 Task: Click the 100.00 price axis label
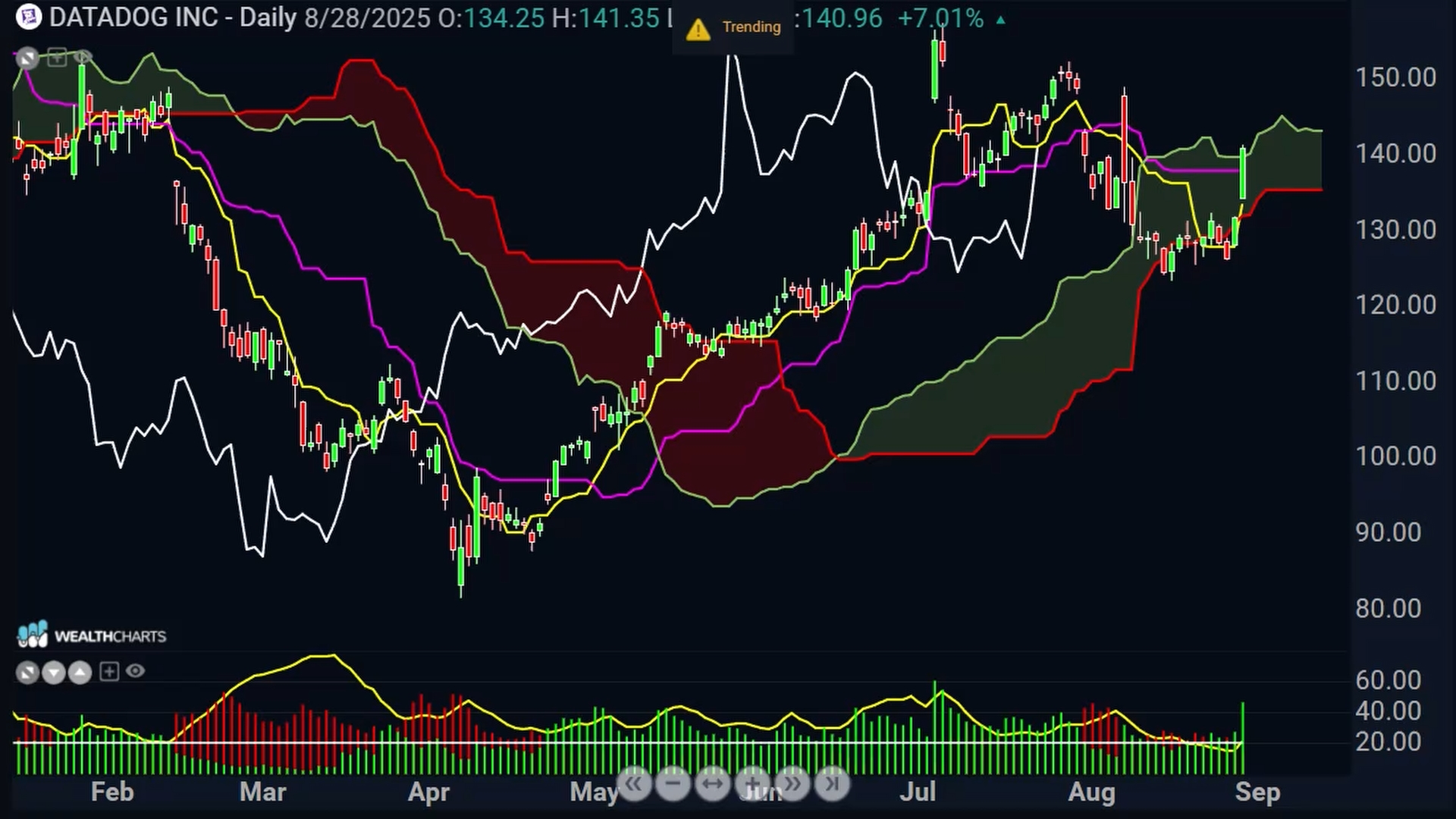pos(1395,457)
